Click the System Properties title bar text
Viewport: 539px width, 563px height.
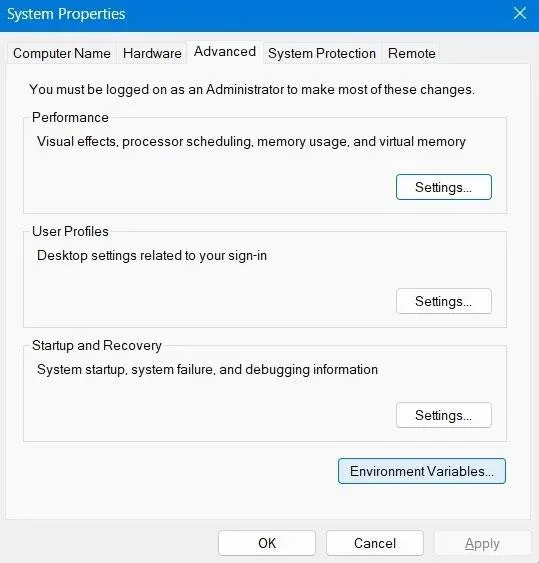(66, 14)
